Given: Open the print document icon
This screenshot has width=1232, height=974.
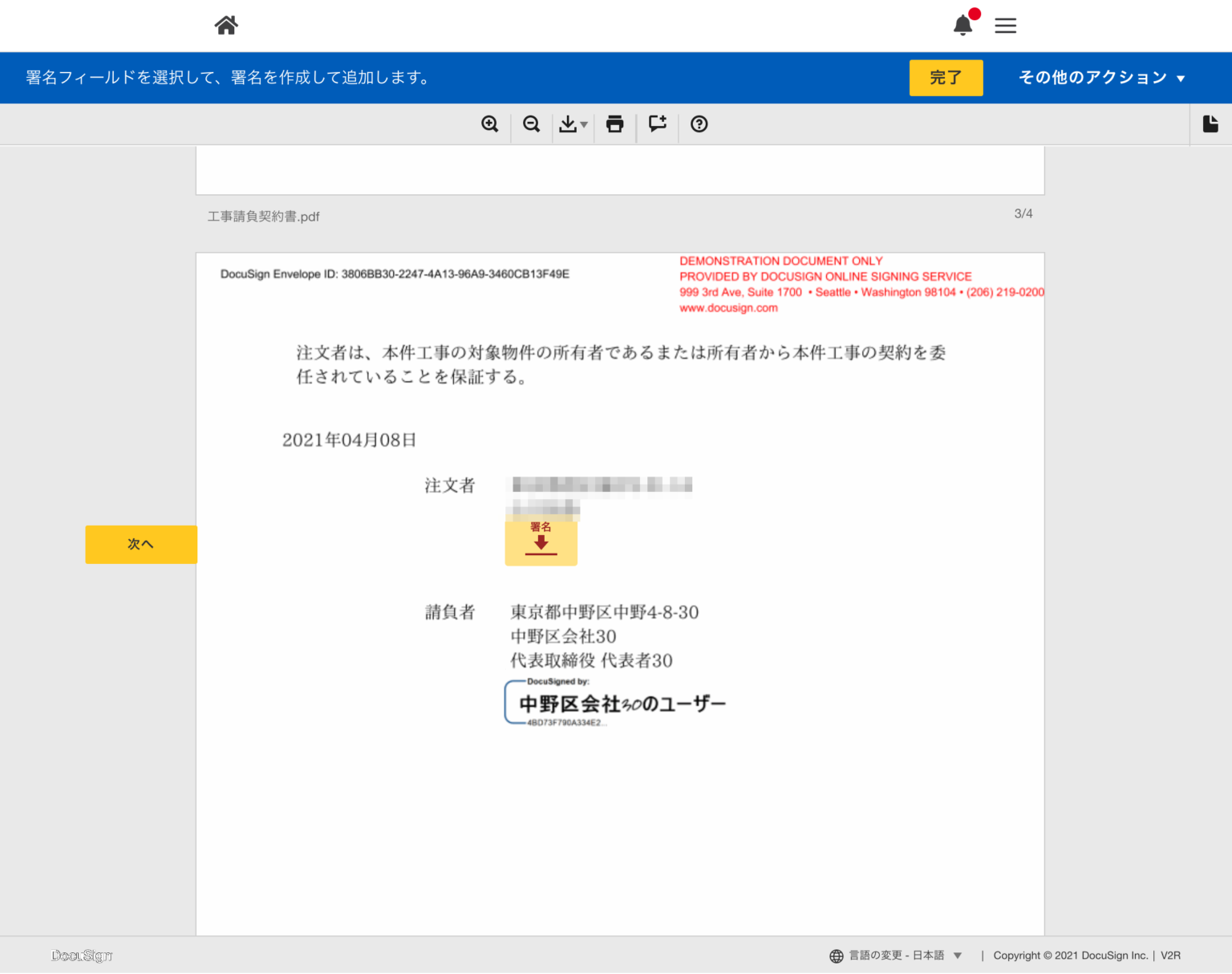Looking at the screenshot, I should pyautogui.click(x=614, y=124).
